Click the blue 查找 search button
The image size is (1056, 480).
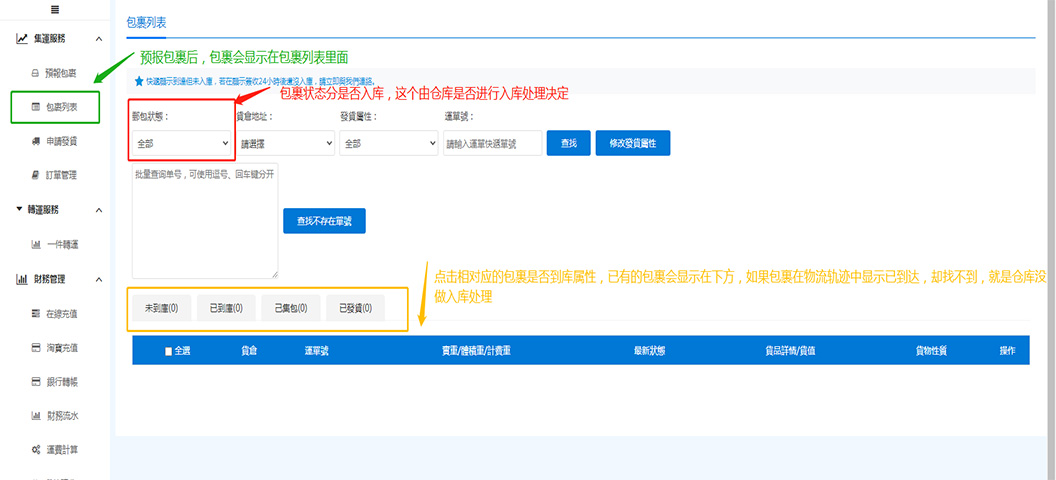point(569,144)
